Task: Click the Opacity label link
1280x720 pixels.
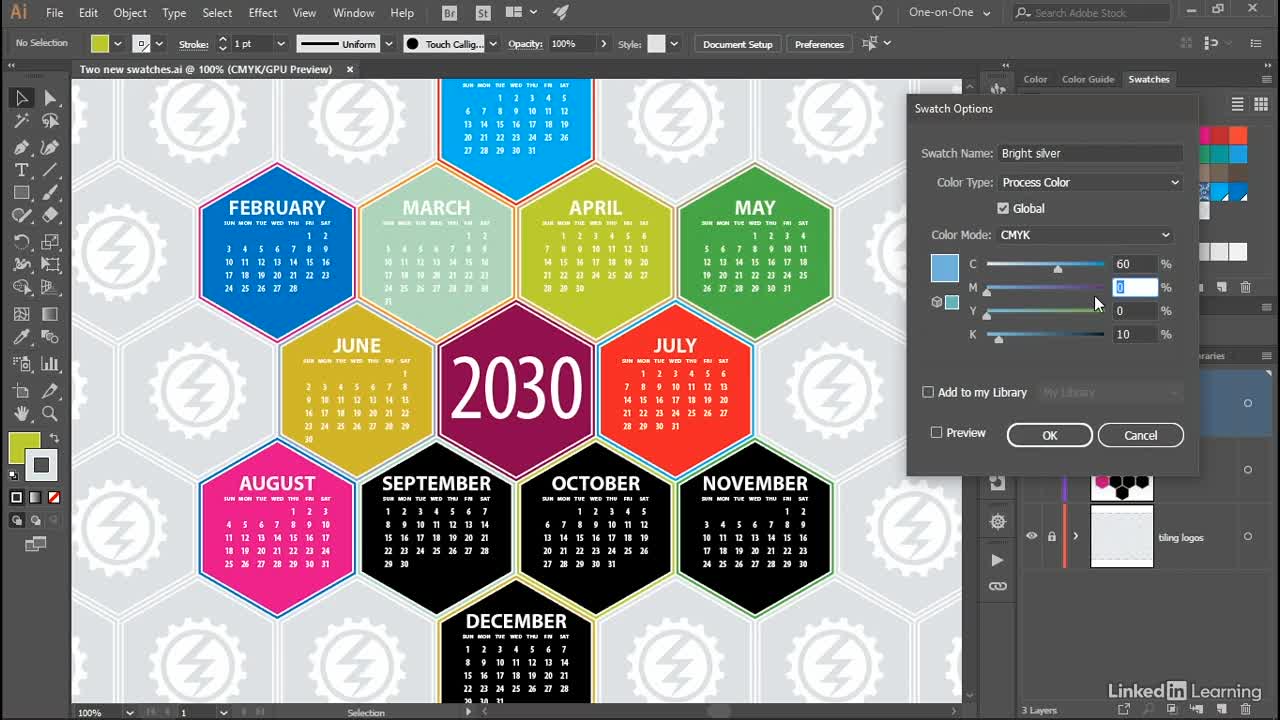Action: point(524,44)
